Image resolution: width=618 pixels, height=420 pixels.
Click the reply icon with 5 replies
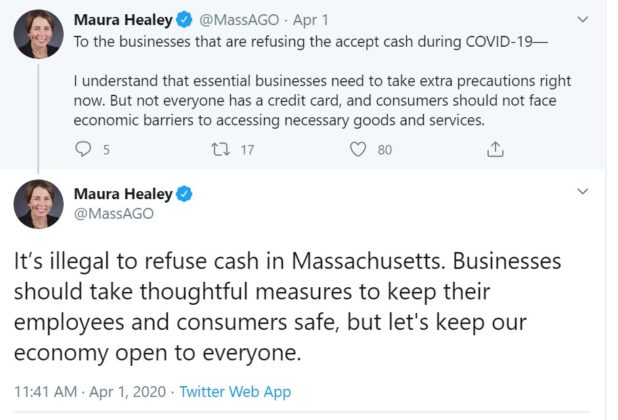click(83, 150)
